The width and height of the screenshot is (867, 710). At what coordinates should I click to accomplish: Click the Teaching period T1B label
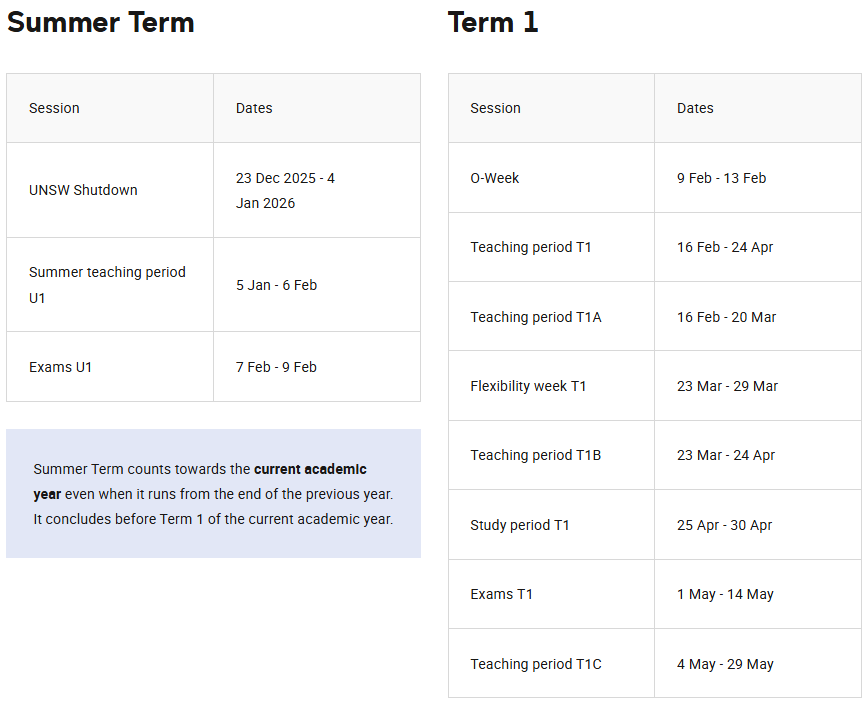[x=535, y=455]
